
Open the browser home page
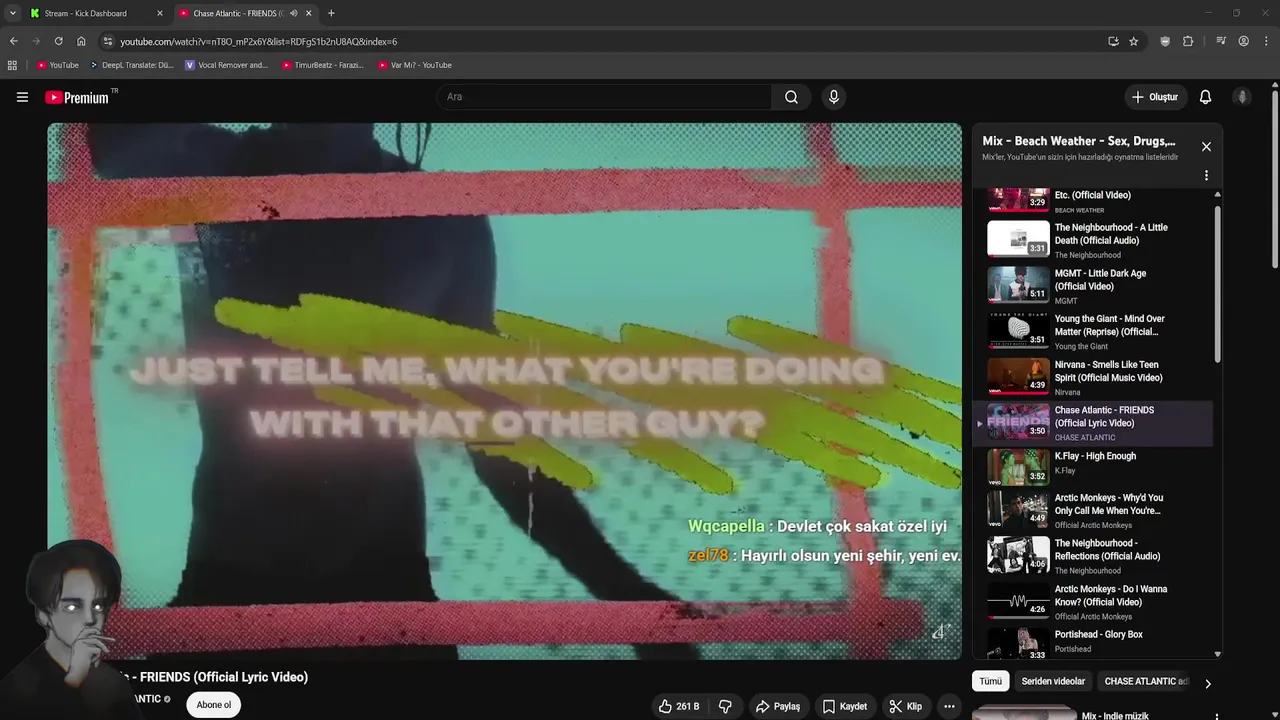81,41
